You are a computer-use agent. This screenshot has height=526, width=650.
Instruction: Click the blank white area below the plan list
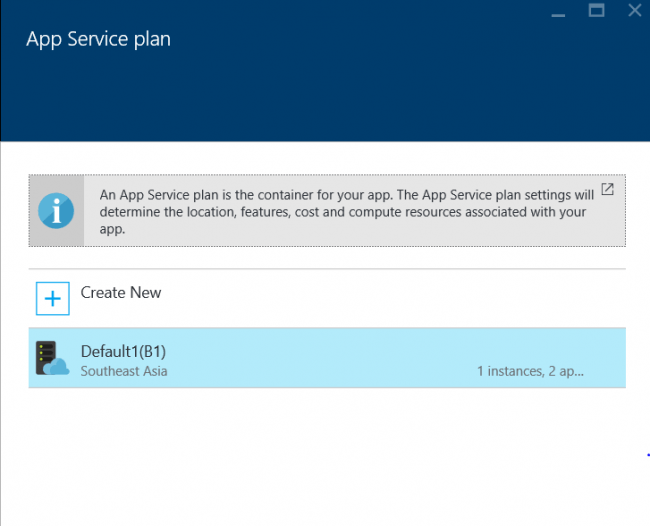tap(327, 456)
